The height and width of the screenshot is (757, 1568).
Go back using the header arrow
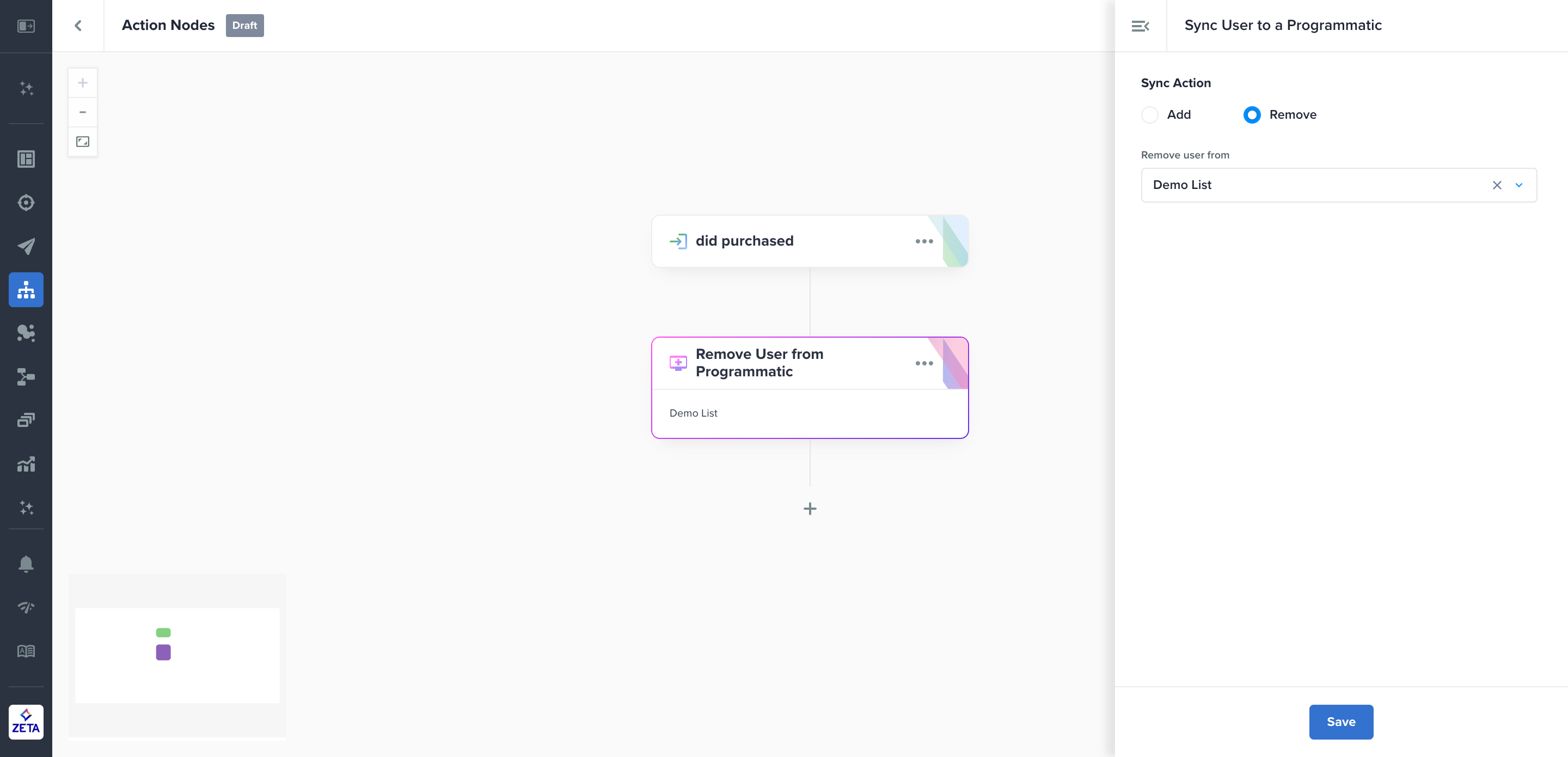[78, 26]
